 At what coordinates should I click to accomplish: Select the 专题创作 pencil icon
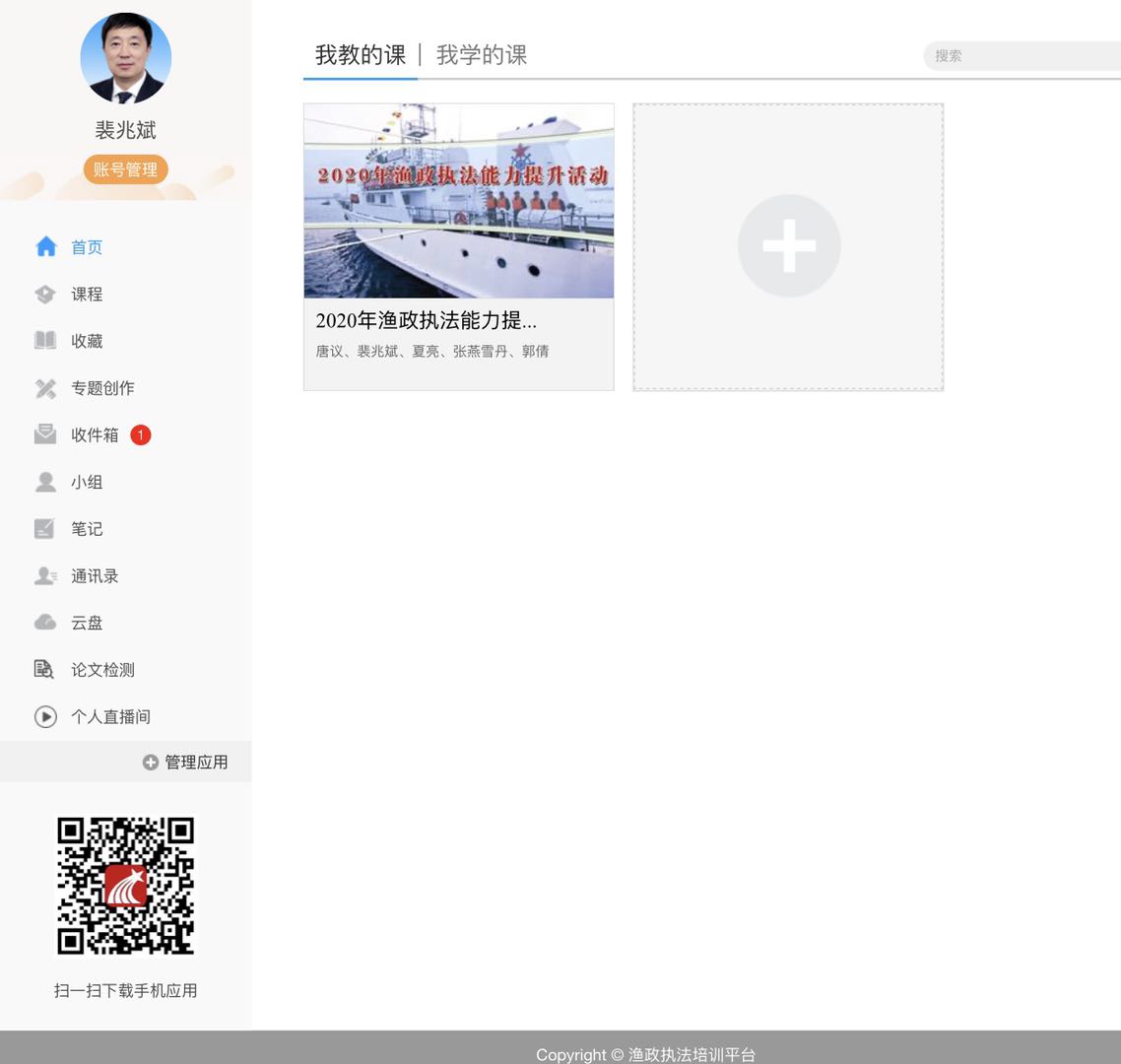click(45, 388)
